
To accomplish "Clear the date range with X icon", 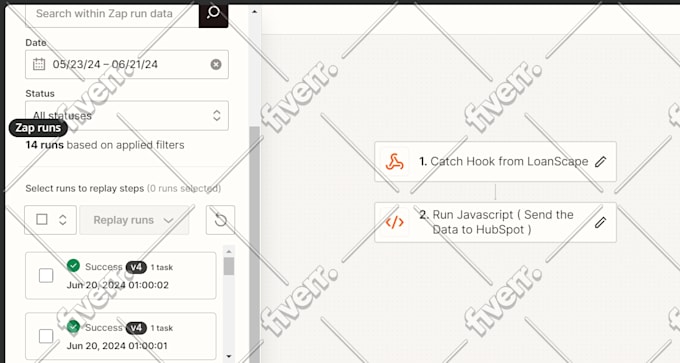I will click(x=216, y=64).
